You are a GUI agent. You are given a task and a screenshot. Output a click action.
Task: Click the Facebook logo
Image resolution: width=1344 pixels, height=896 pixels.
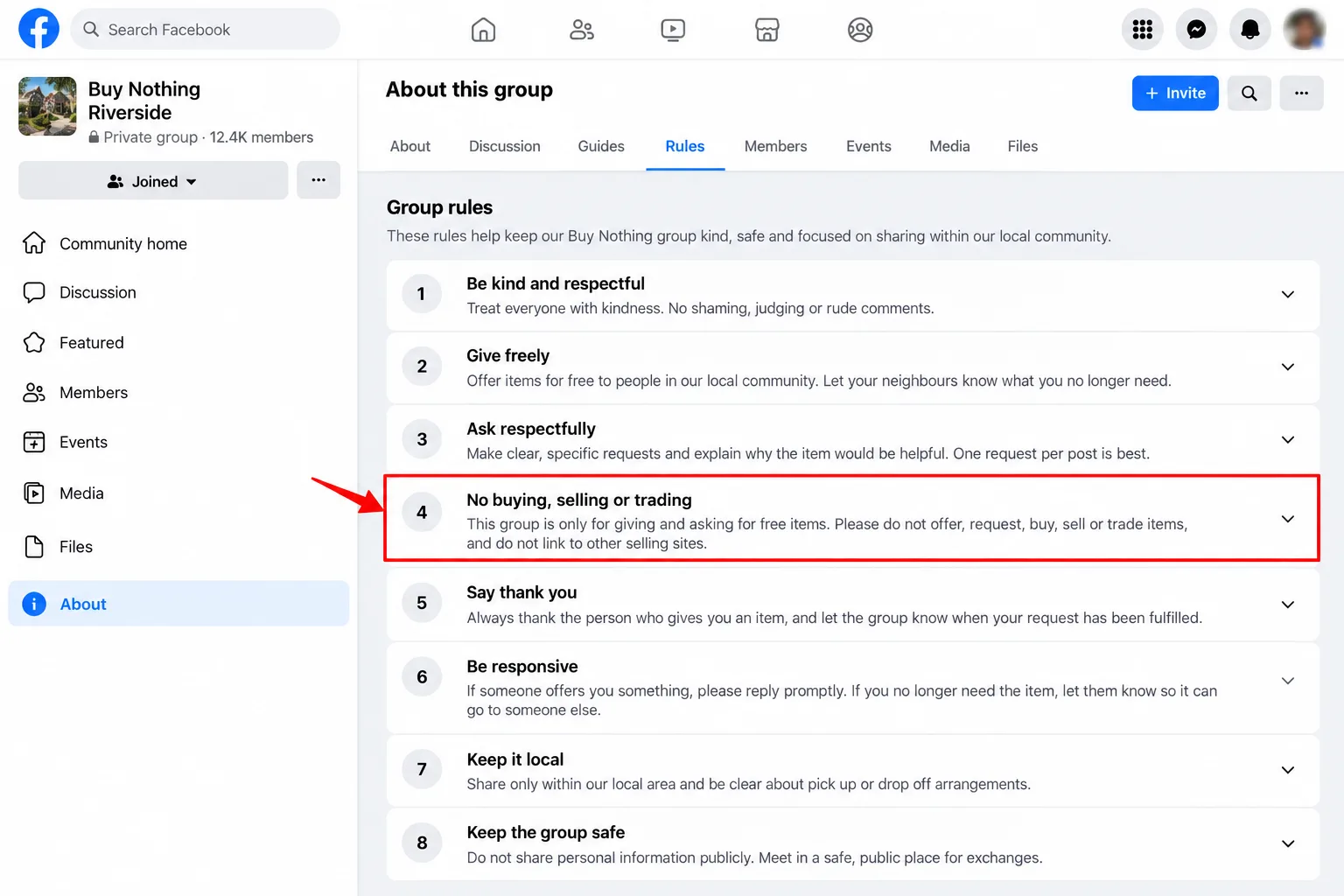click(x=38, y=29)
